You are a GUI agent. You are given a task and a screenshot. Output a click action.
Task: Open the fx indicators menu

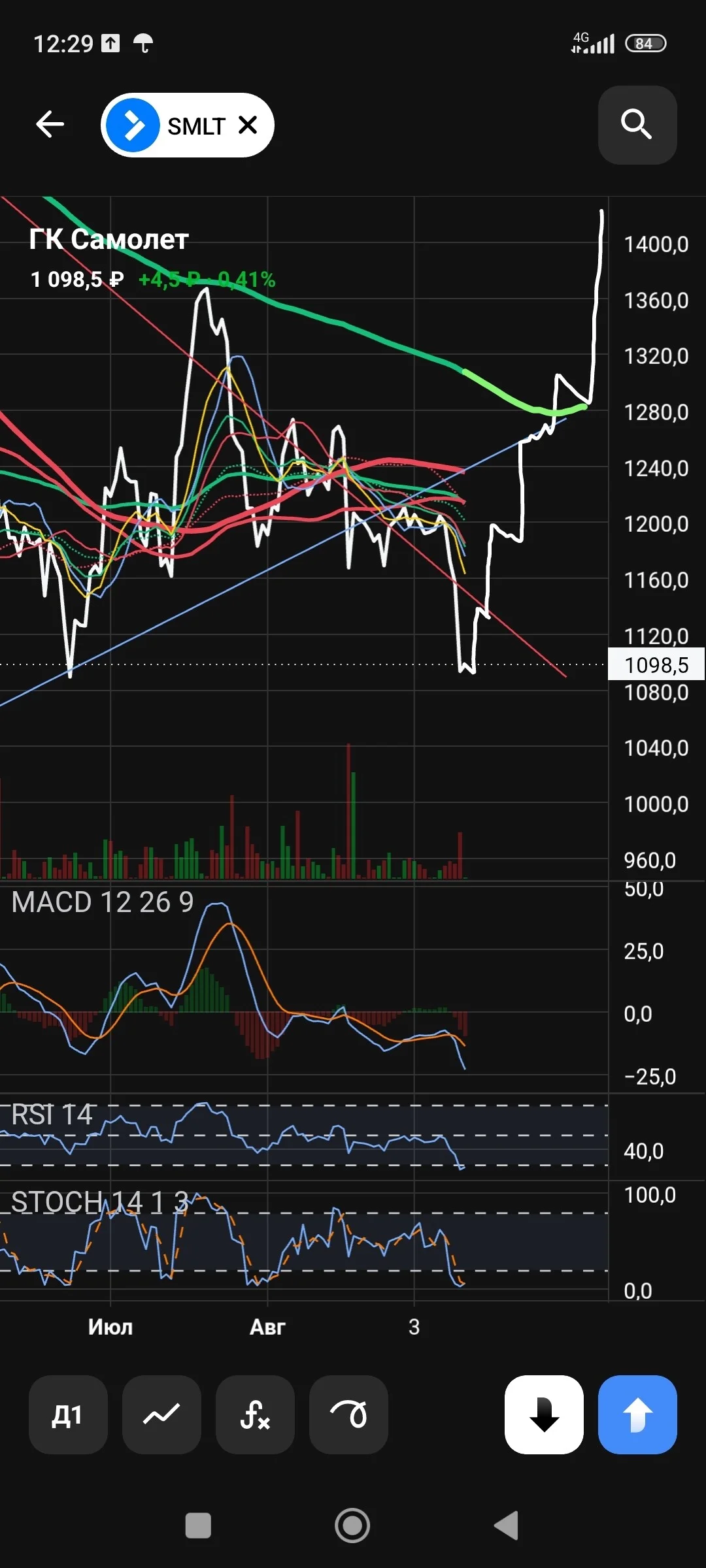(x=255, y=1414)
